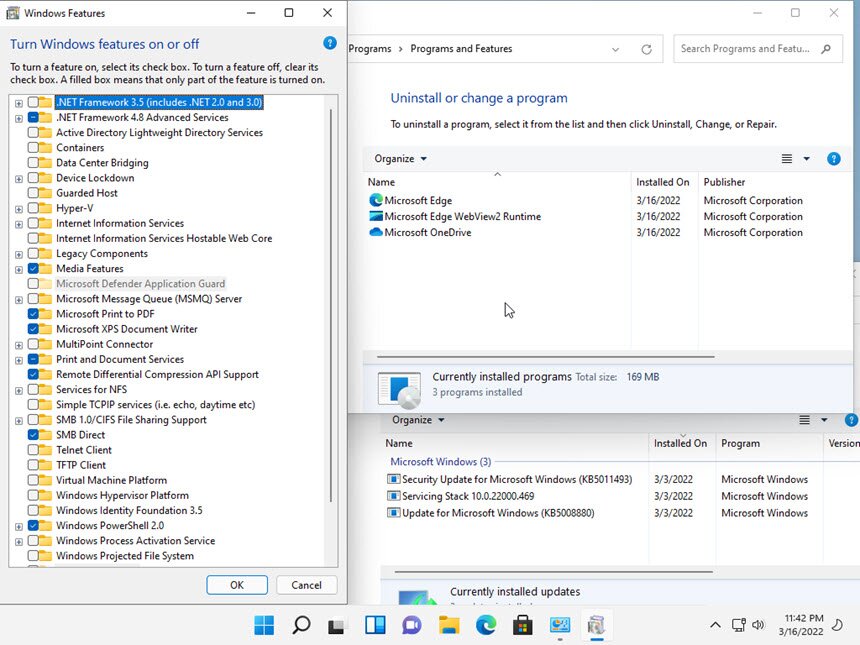The image size is (860, 645).
Task: Open Organize menu in installed updates window
Action: pos(418,420)
